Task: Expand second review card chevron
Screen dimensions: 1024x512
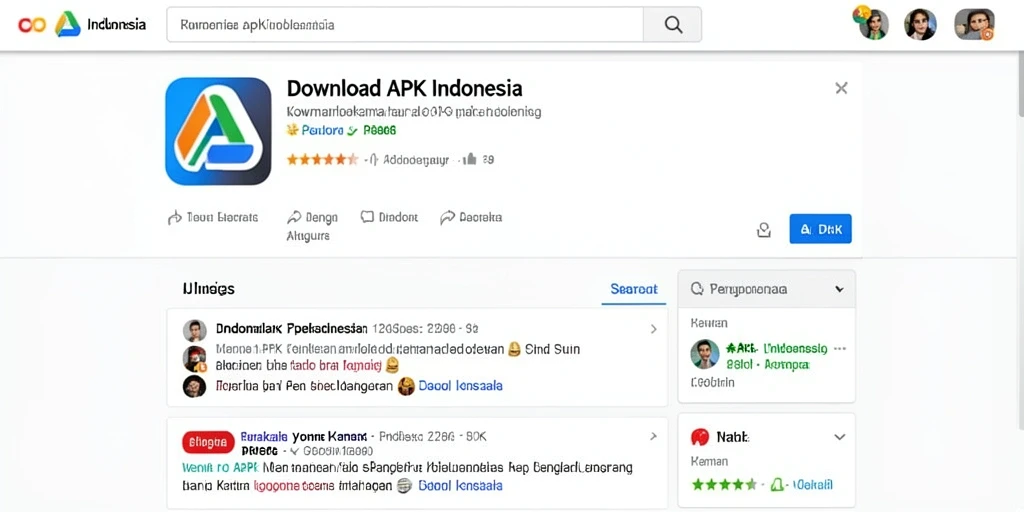Action: (653, 436)
